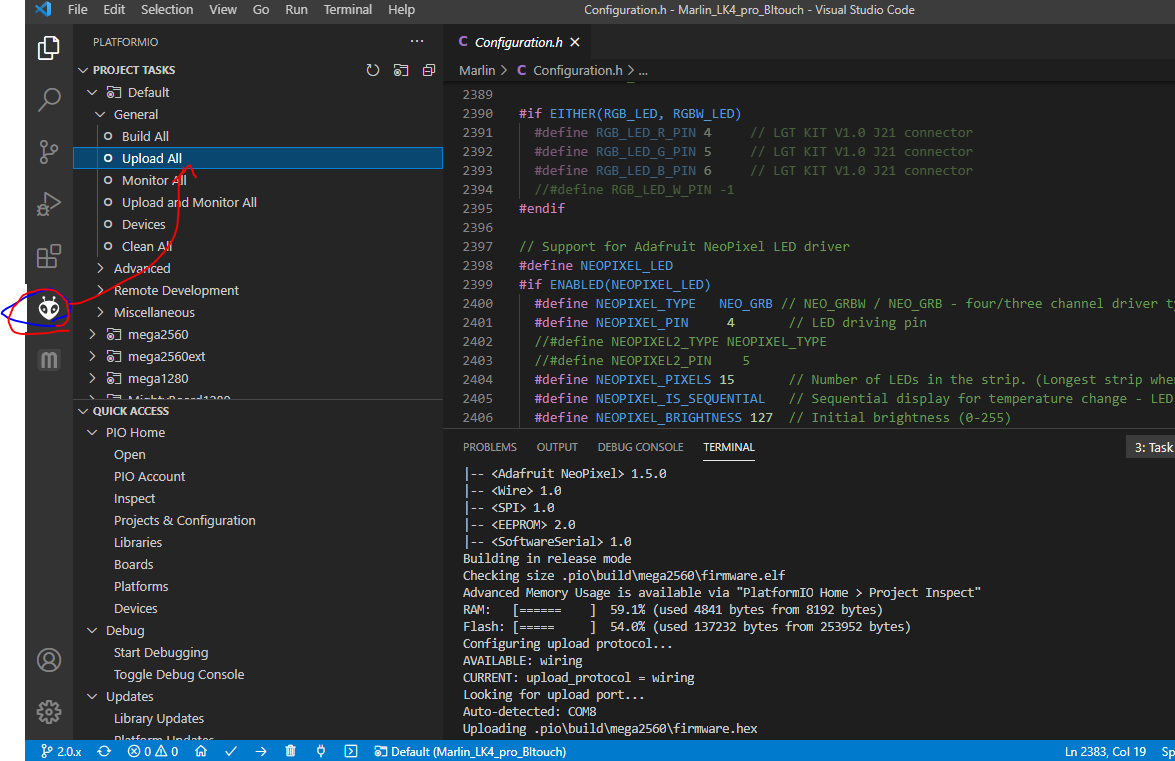Click the VS Code logo icon

pyautogui.click(x=43, y=10)
